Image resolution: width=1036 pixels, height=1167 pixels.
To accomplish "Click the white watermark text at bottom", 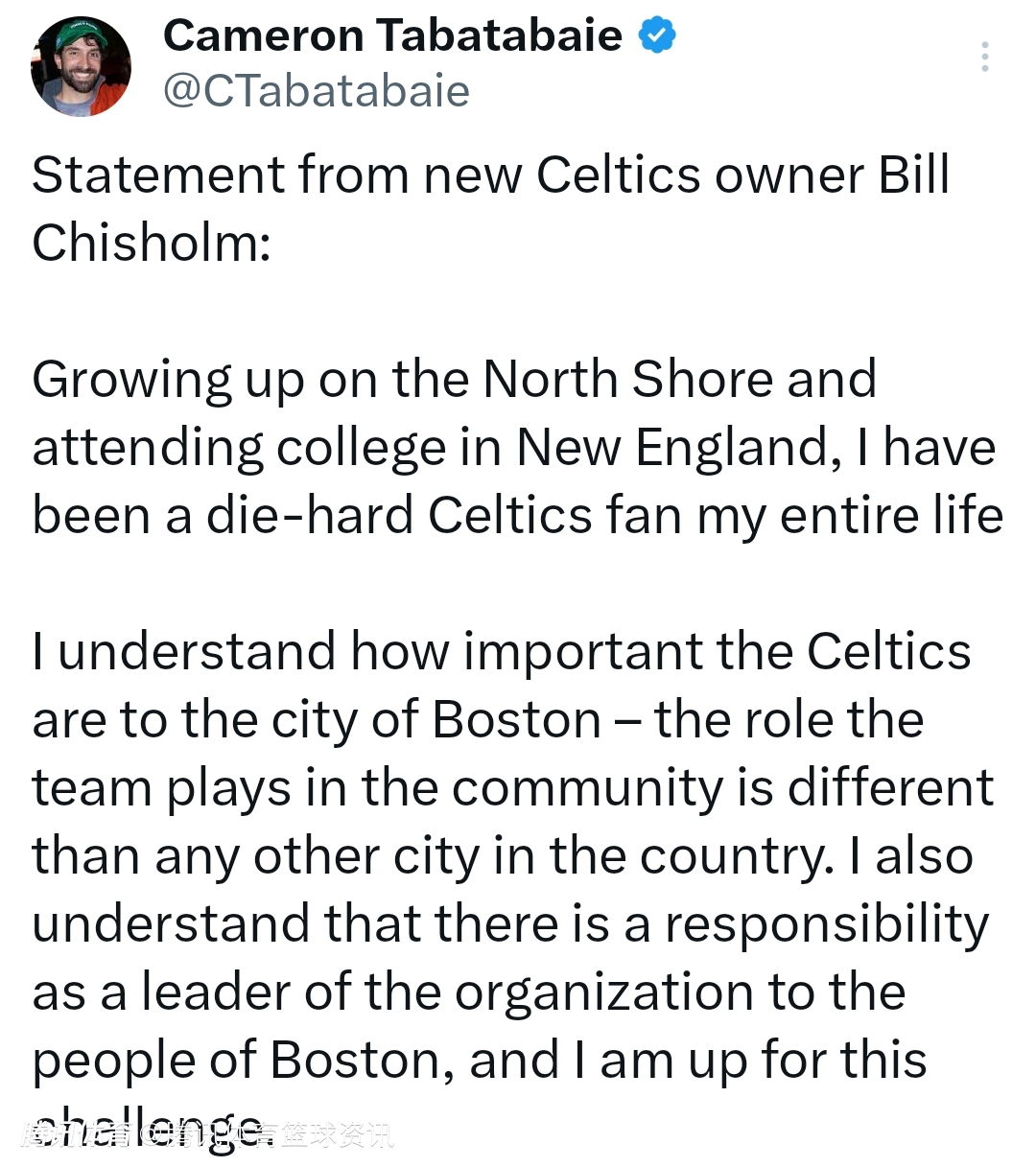I will [206, 1135].
